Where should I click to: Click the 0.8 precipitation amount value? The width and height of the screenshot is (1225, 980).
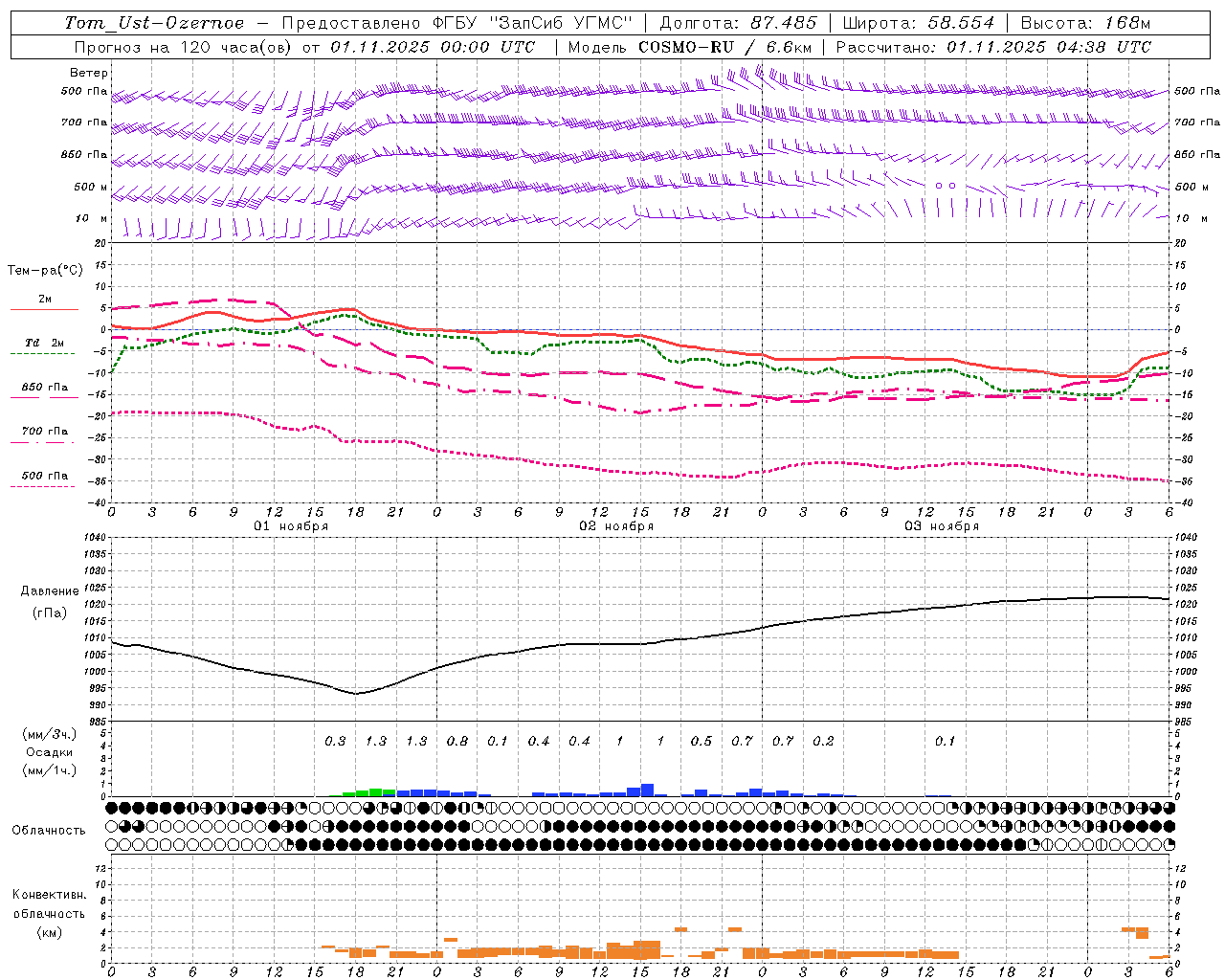[457, 742]
